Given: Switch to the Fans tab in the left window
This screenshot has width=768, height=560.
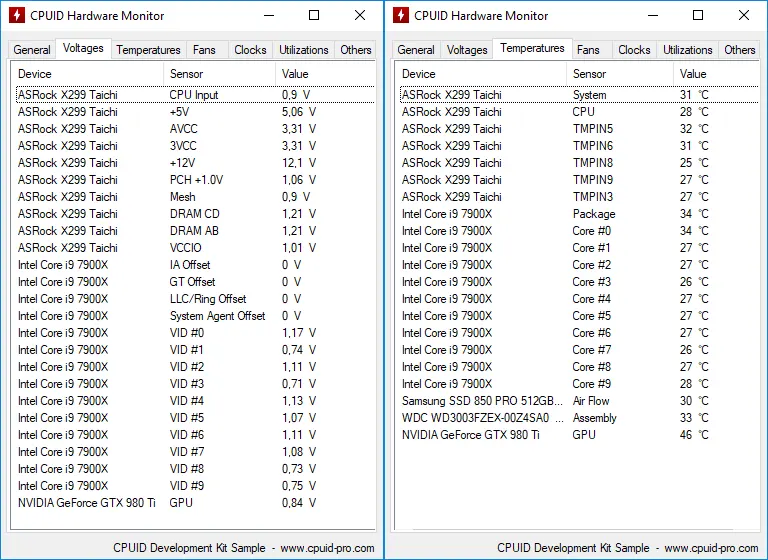Looking at the screenshot, I should 204,50.
